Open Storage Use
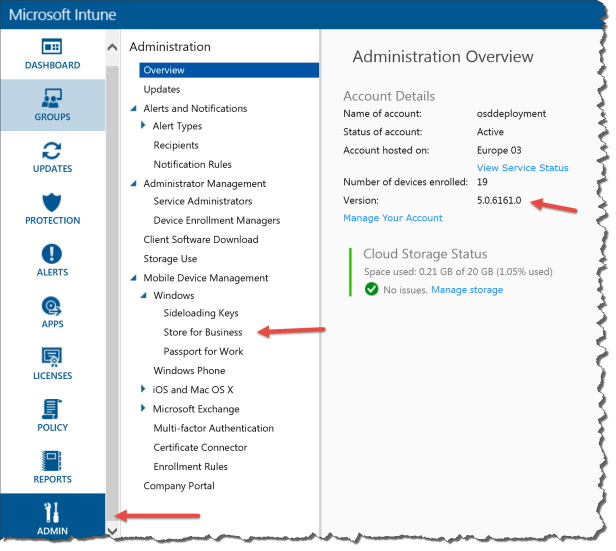The width and height of the screenshot is (616, 551). pyautogui.click(x=170, y=259)
